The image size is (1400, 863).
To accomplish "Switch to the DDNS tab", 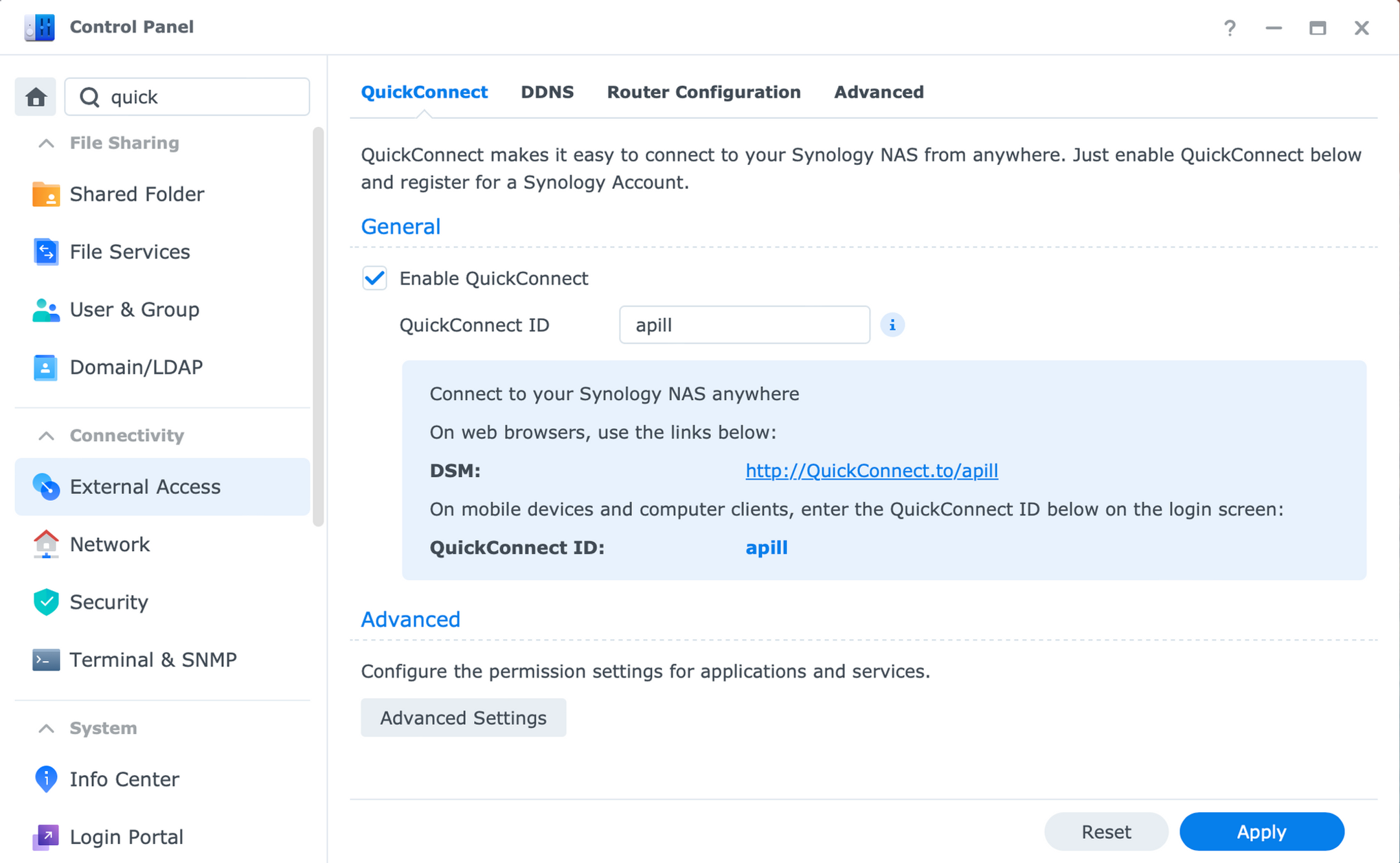I will point(547,91).
